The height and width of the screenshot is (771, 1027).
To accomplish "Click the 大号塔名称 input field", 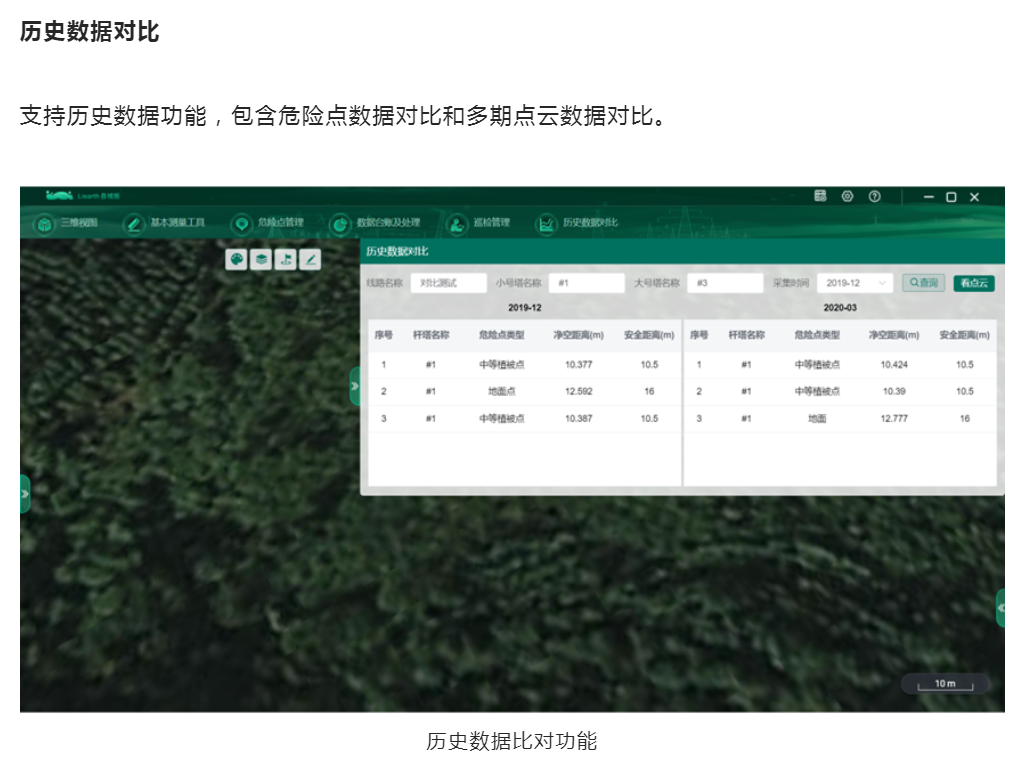I will pos(725,283).
